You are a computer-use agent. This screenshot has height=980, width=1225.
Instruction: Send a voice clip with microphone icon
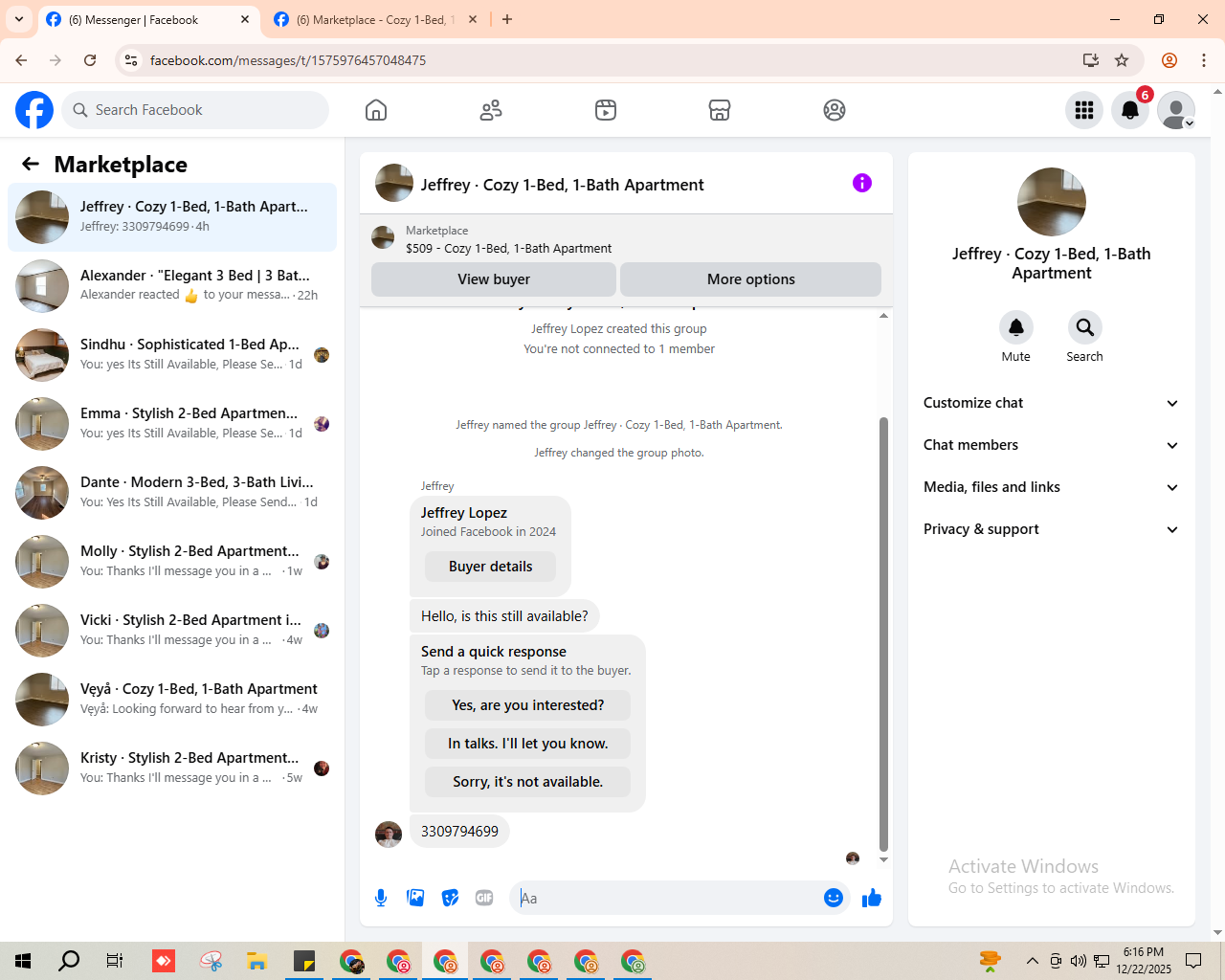(x=381, y=898)
